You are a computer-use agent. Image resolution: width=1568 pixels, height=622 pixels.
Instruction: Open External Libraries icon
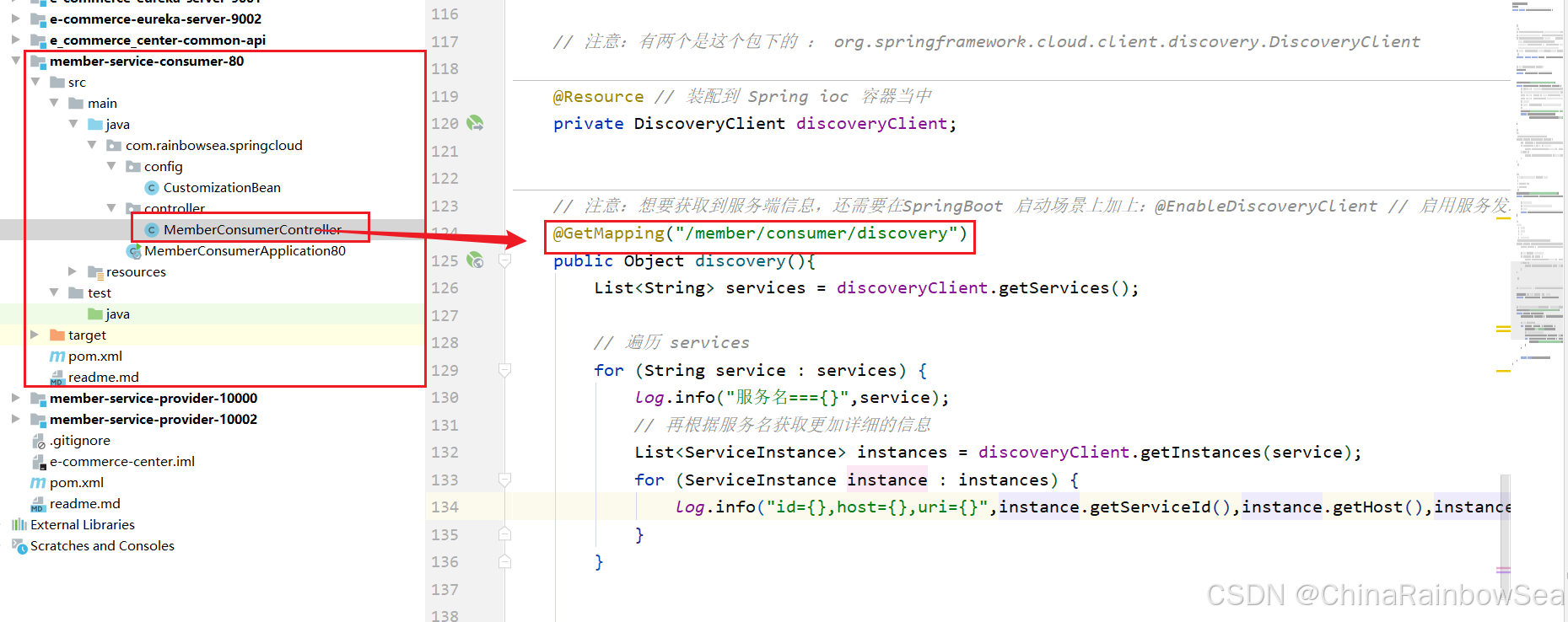[19, 524]
